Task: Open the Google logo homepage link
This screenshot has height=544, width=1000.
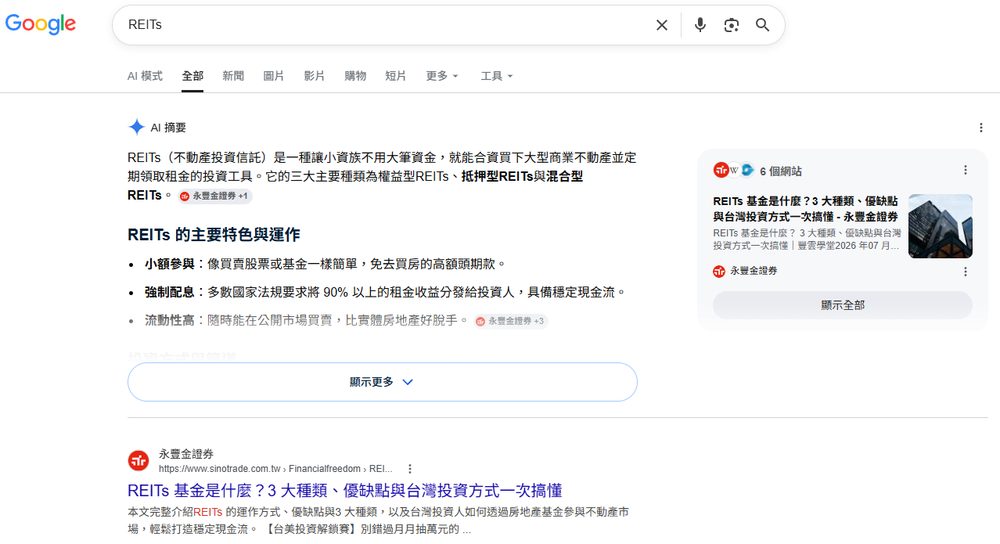Action: coord(40,24)
